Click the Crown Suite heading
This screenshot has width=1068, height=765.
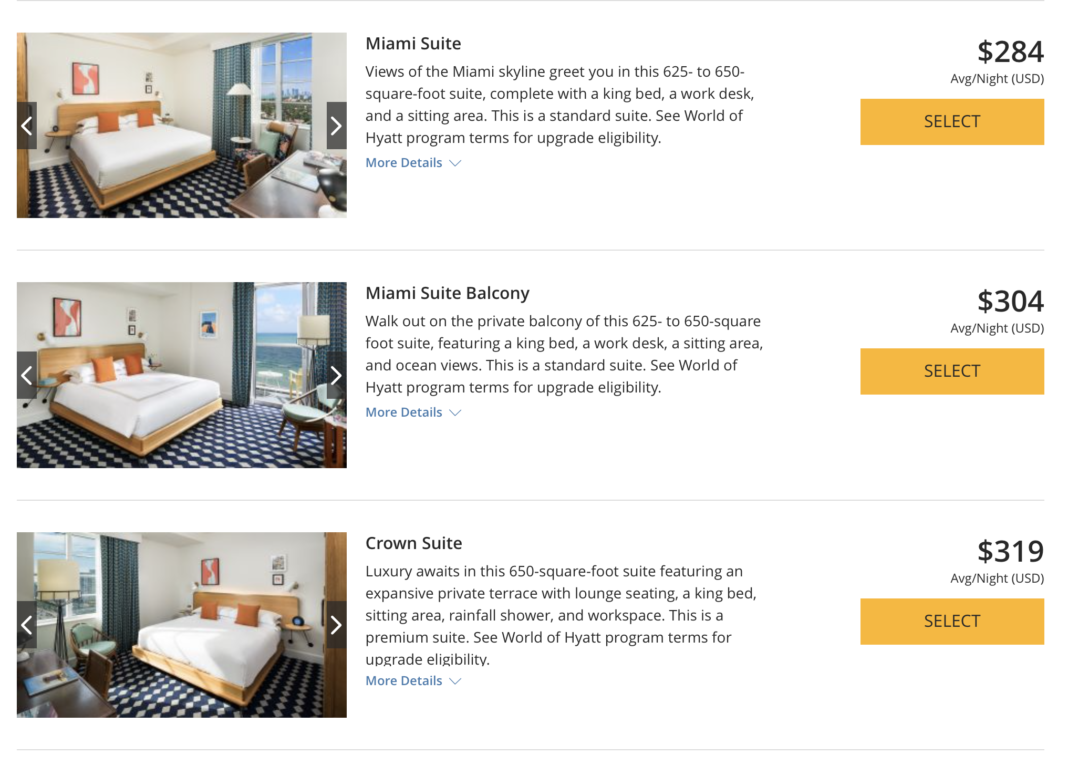click(413, 543)
